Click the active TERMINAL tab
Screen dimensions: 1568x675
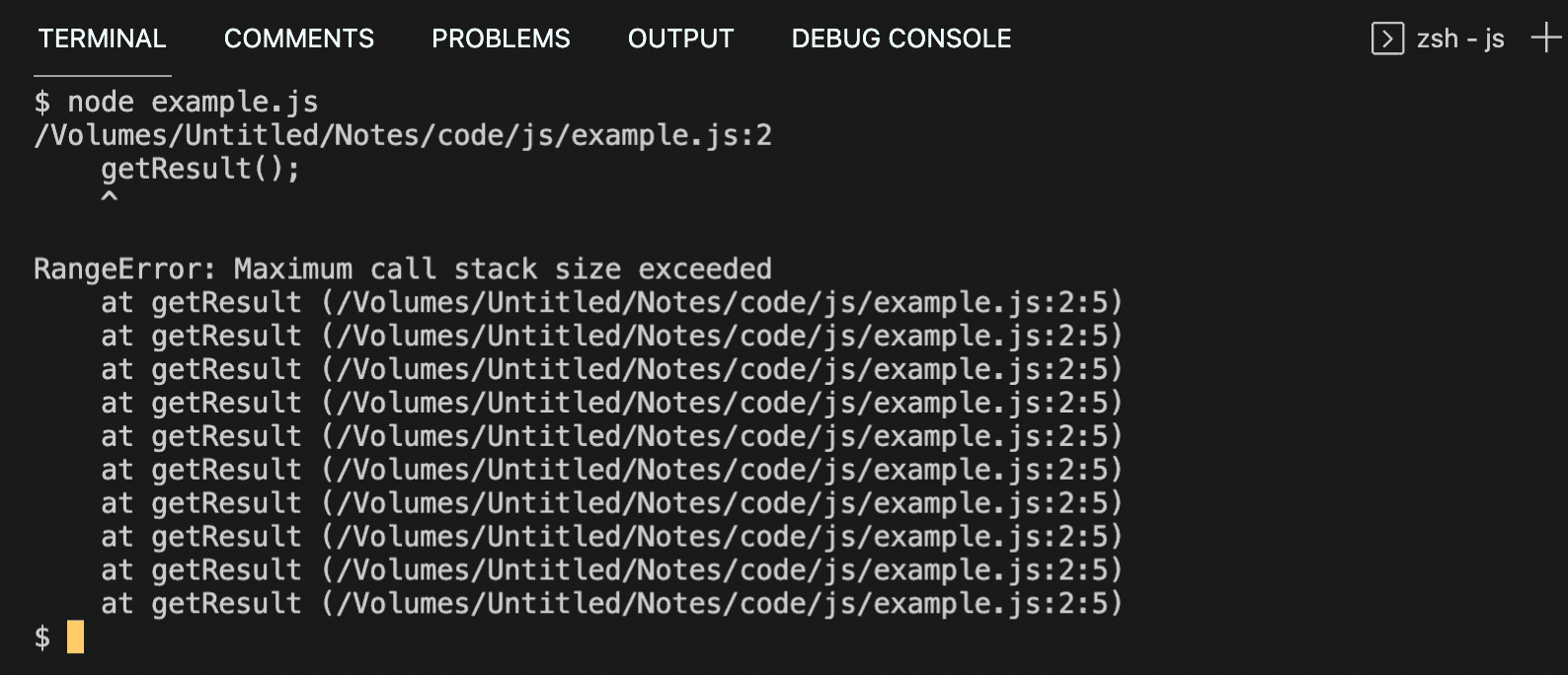pyautogui.click(x=101, y=38)
